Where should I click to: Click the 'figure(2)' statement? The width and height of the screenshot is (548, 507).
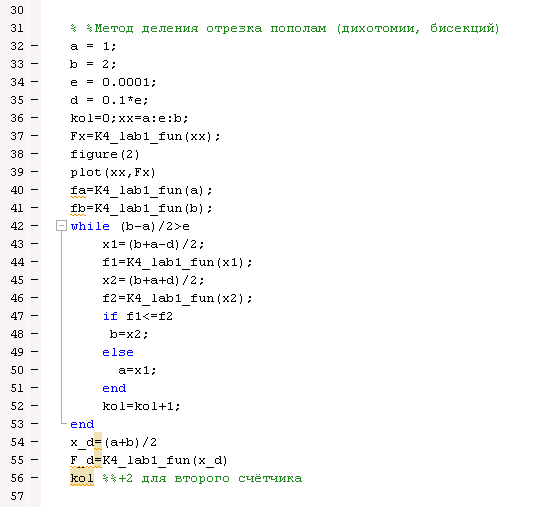coord(105,154)
